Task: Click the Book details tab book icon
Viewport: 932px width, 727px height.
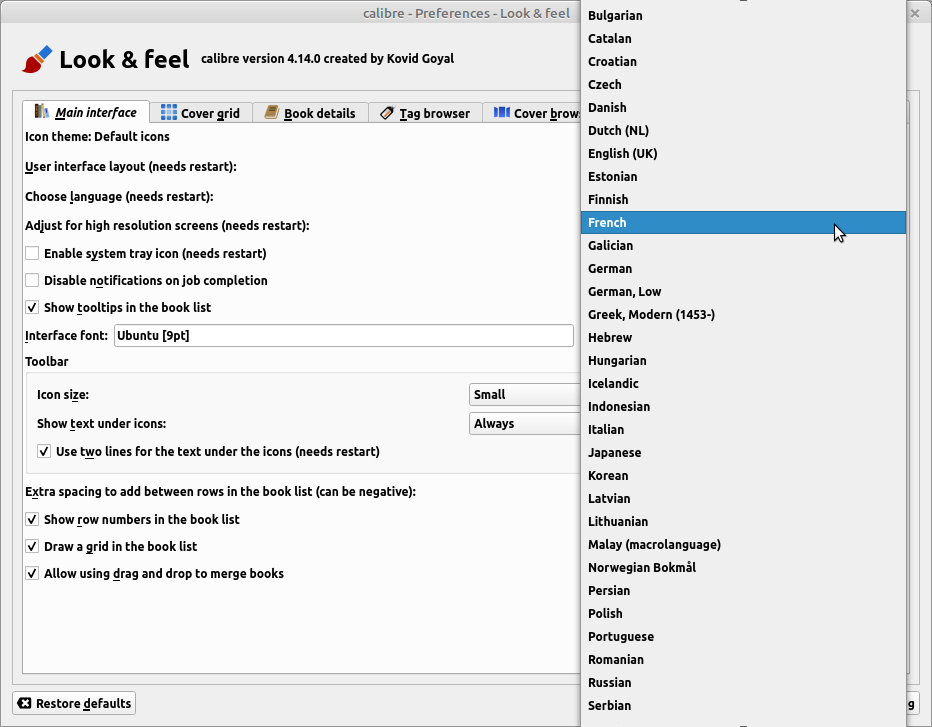Action: 272,112
